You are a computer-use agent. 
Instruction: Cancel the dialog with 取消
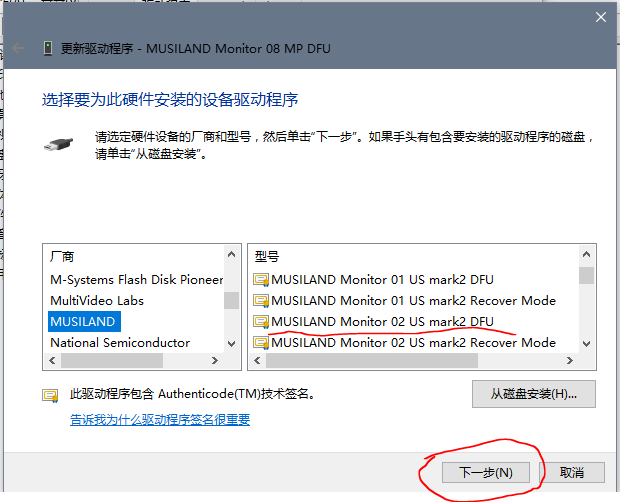572,472
